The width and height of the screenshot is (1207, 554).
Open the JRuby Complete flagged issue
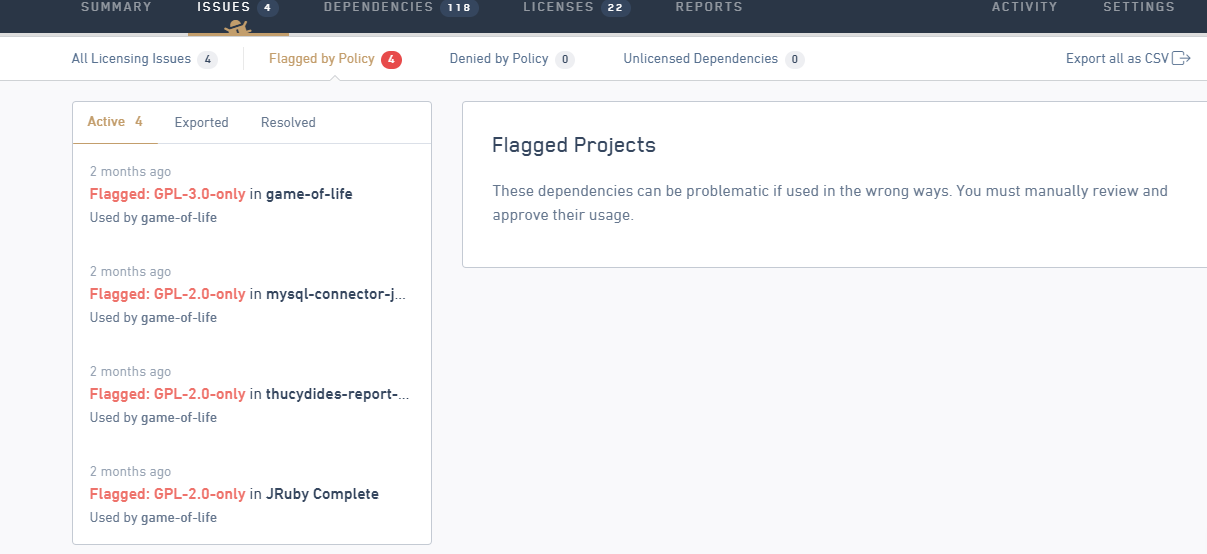252,494
